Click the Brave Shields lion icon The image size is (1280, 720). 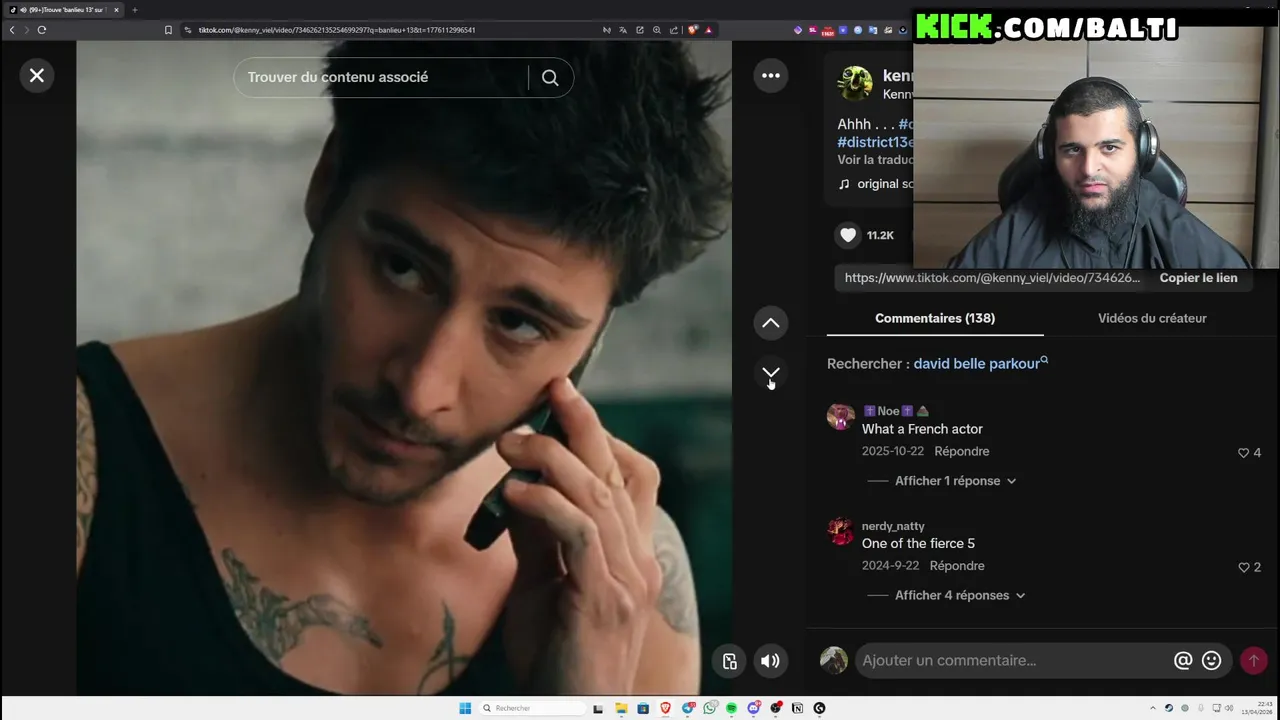(692, 30)
